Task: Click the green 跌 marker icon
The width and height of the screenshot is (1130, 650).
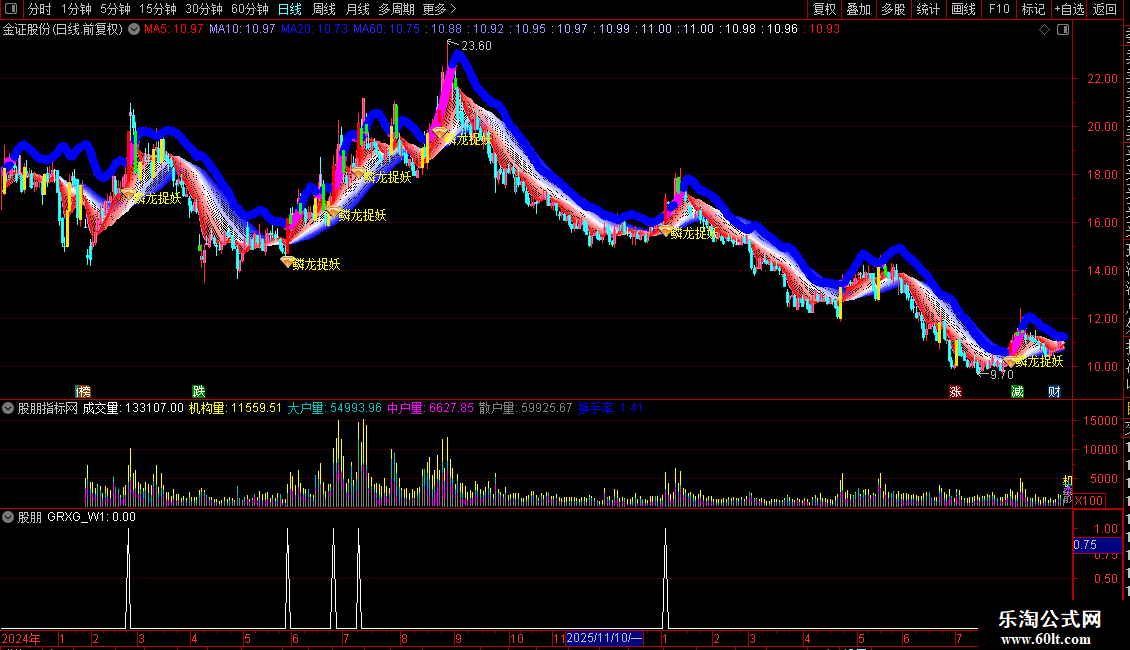Action: coord(199,391)
